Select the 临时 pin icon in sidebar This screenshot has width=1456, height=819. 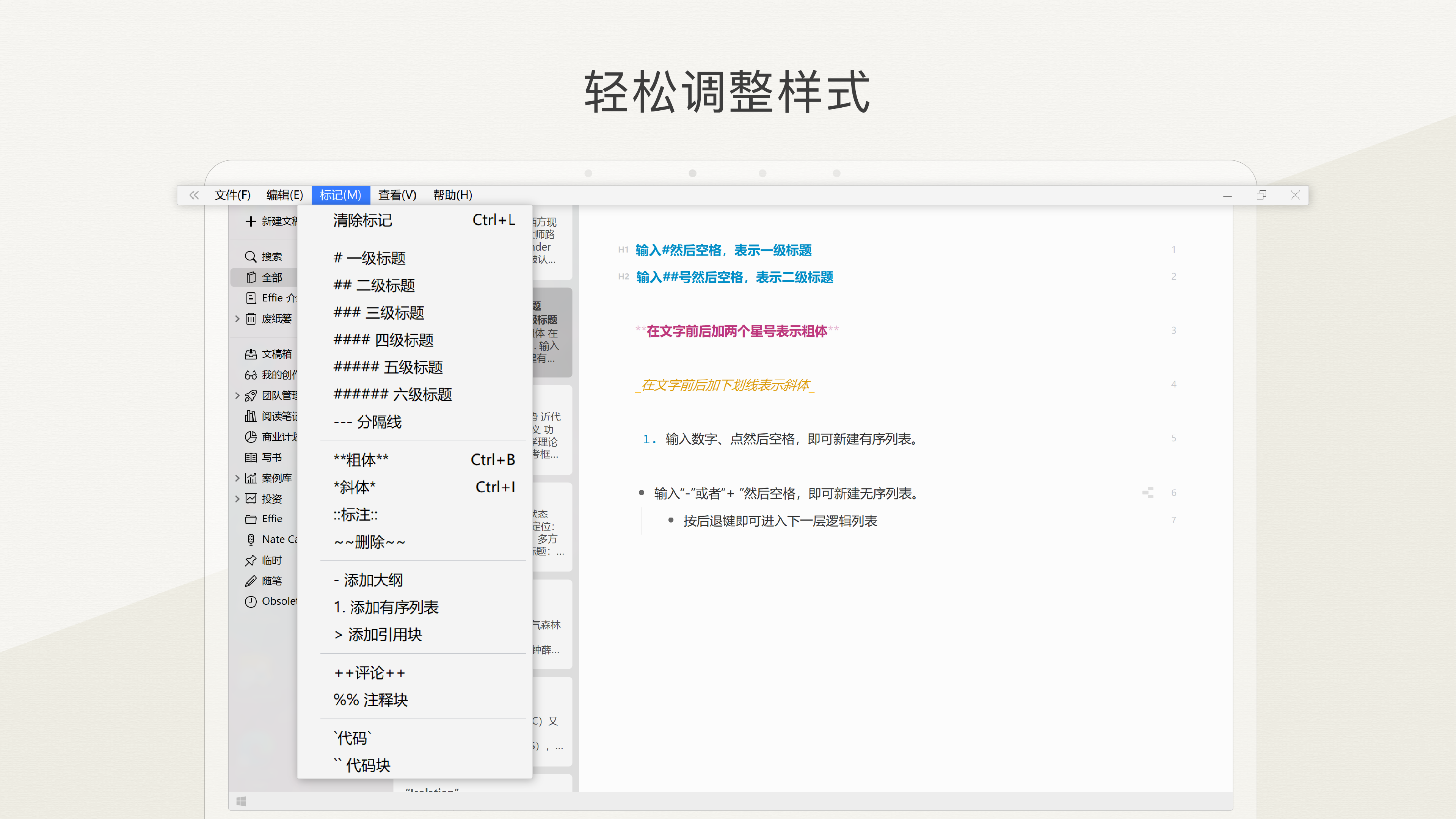tap(251, 560)
